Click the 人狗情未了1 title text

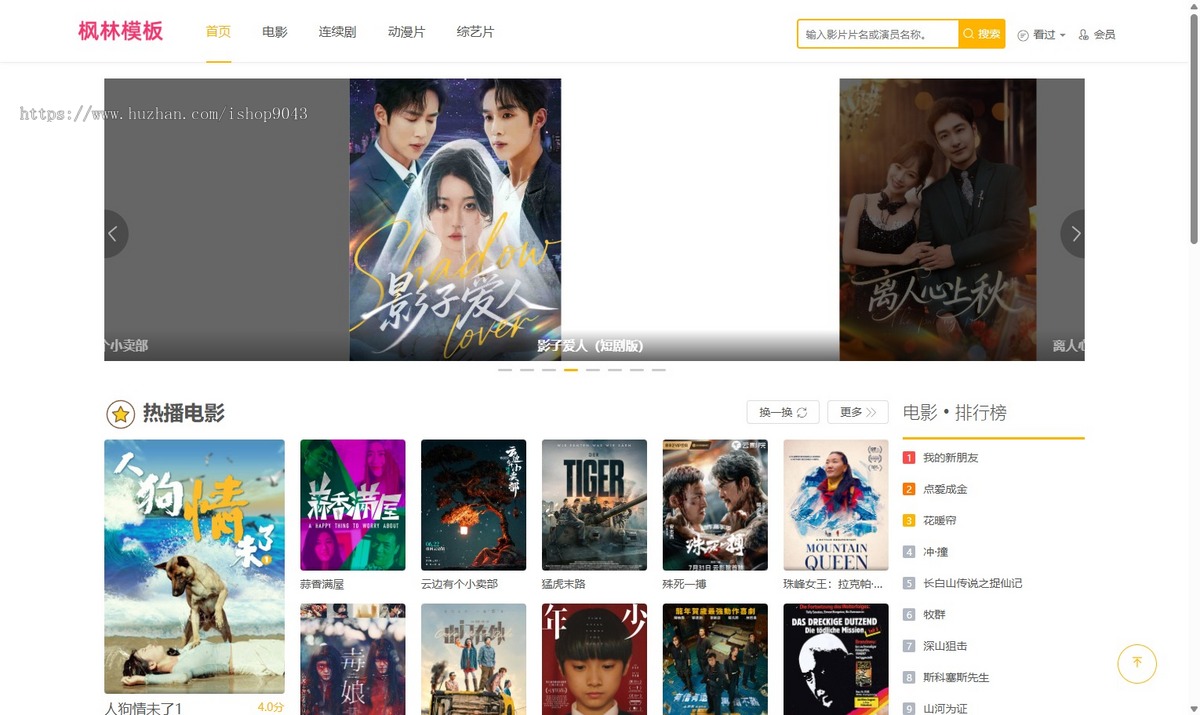click(x=143, y=708)
